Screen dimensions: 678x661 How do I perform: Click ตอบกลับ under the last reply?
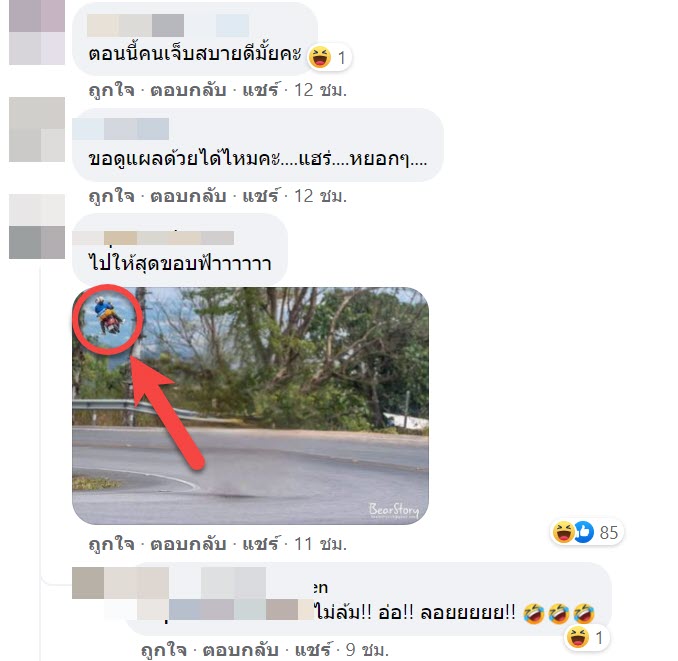click(240, 650)
